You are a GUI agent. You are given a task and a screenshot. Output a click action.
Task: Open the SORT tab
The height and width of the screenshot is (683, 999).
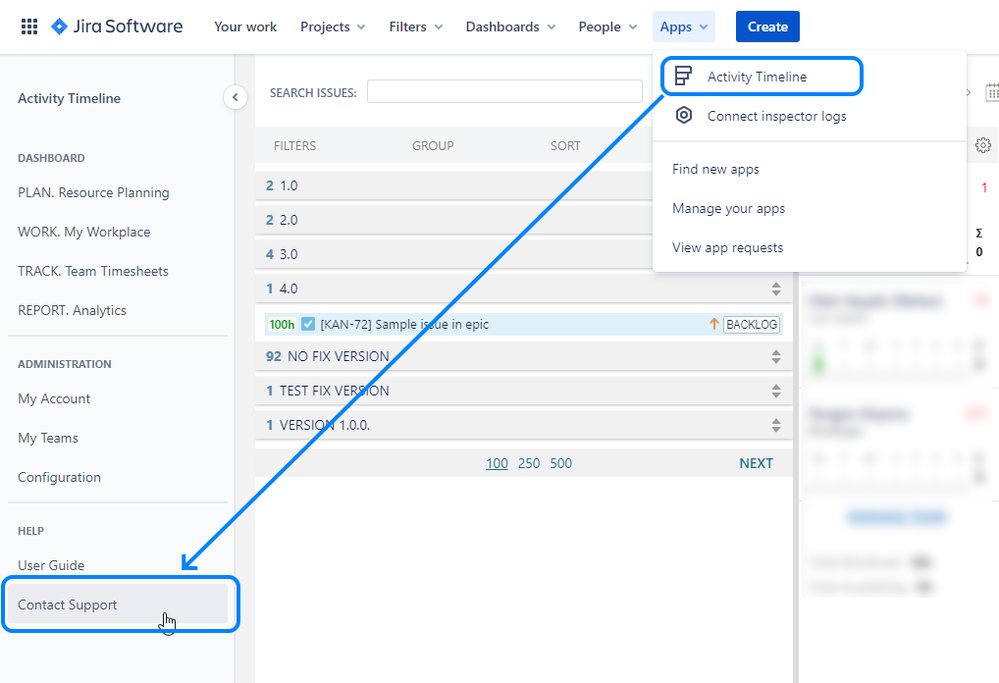coord(565,145)
